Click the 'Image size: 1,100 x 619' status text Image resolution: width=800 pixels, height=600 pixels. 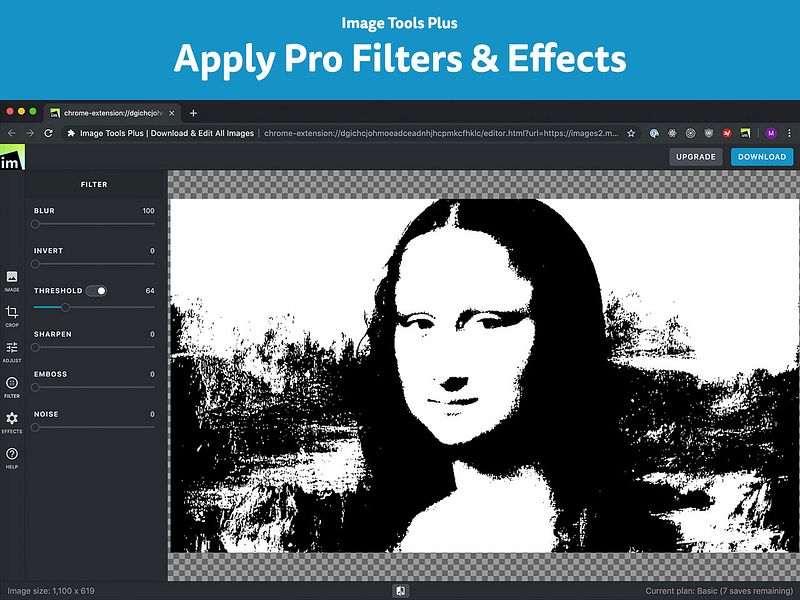51,591
